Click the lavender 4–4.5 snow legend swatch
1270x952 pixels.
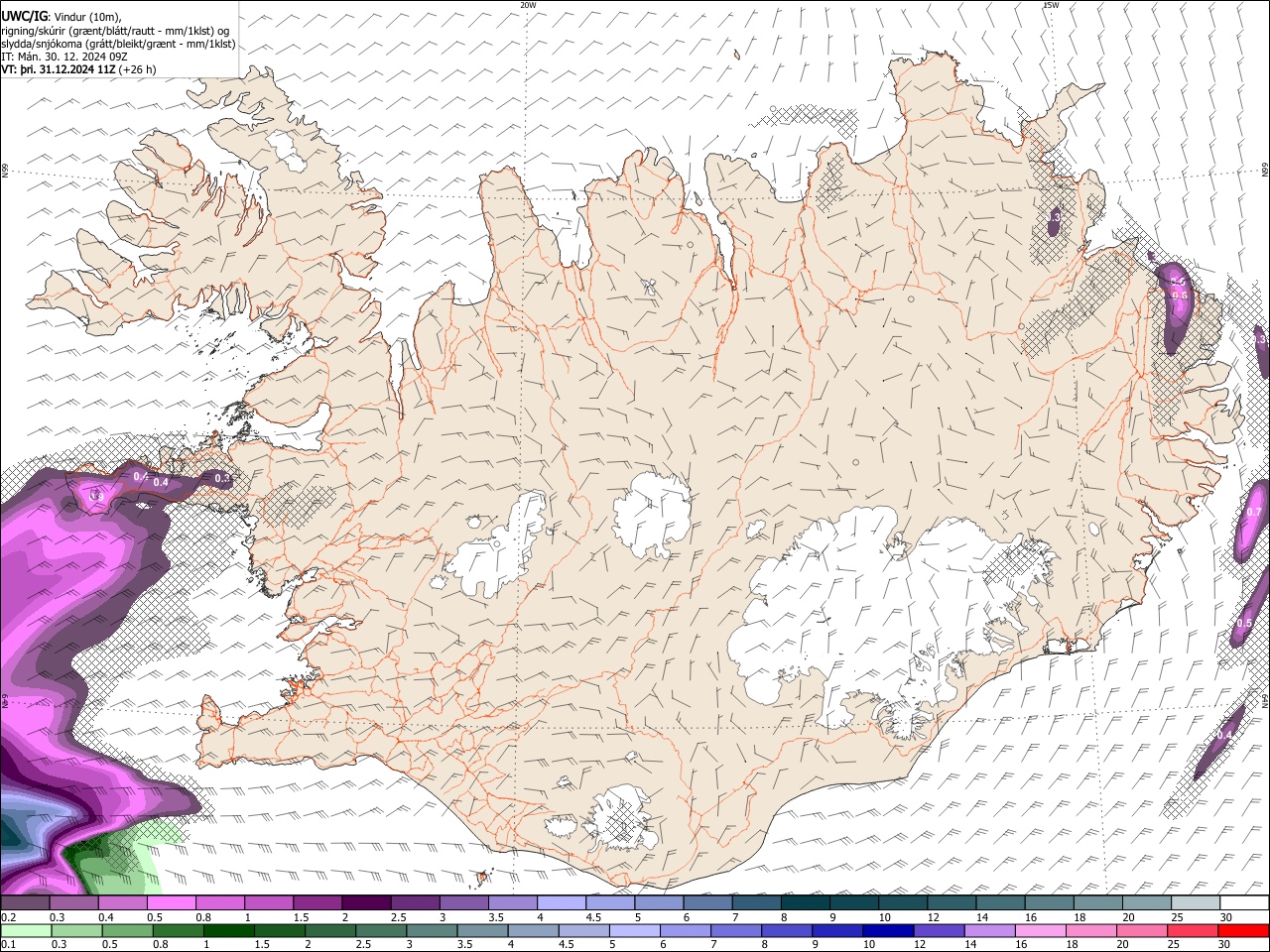point(562,903)
